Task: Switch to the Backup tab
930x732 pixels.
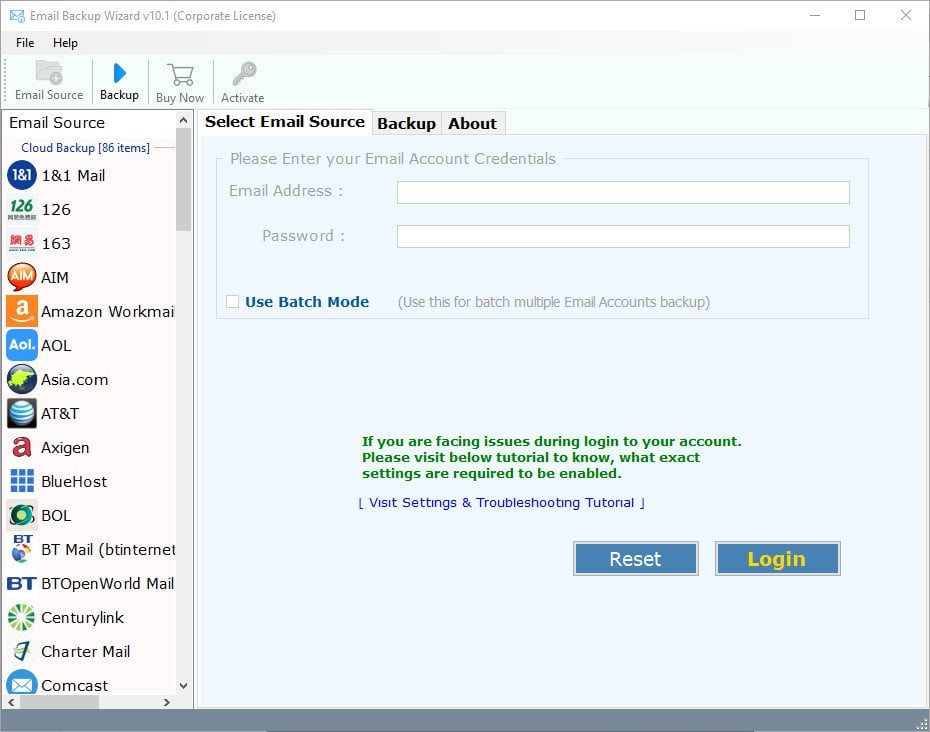Action: pyautogui.click(x=406, y=123)
